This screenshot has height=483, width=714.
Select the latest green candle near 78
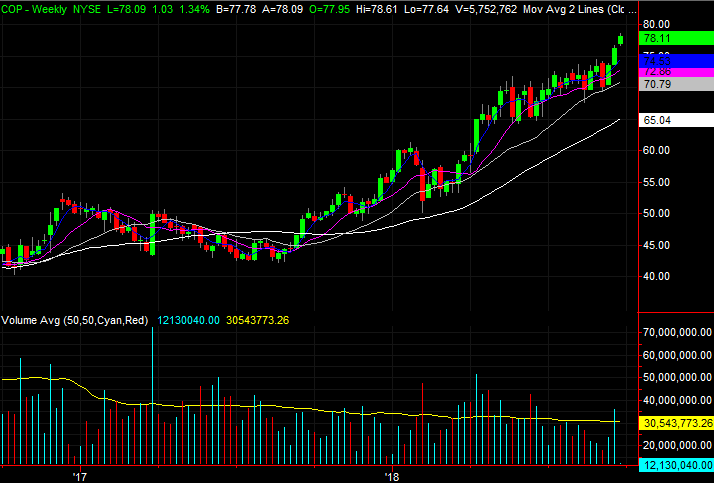pyautogui.click(x=620, y=40)
